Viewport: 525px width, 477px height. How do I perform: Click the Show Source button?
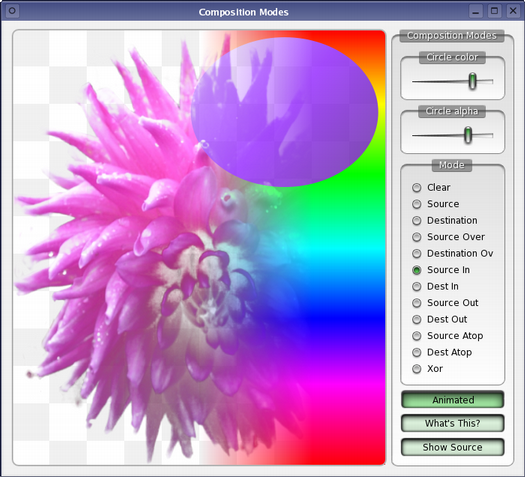click(453, 447)
